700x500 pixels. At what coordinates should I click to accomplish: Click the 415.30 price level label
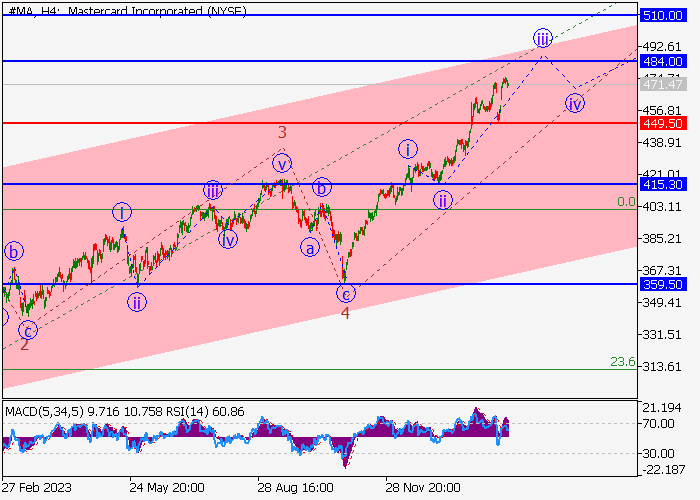tap(663, 184)
